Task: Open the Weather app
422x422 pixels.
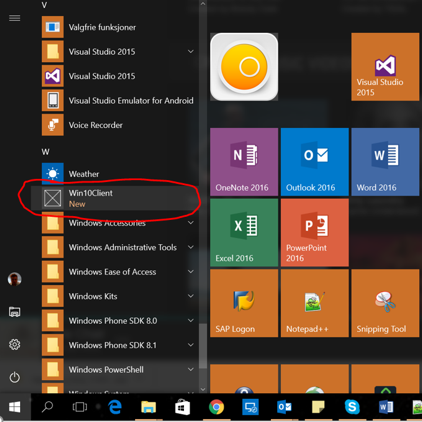Action: [x=117, y=174]
